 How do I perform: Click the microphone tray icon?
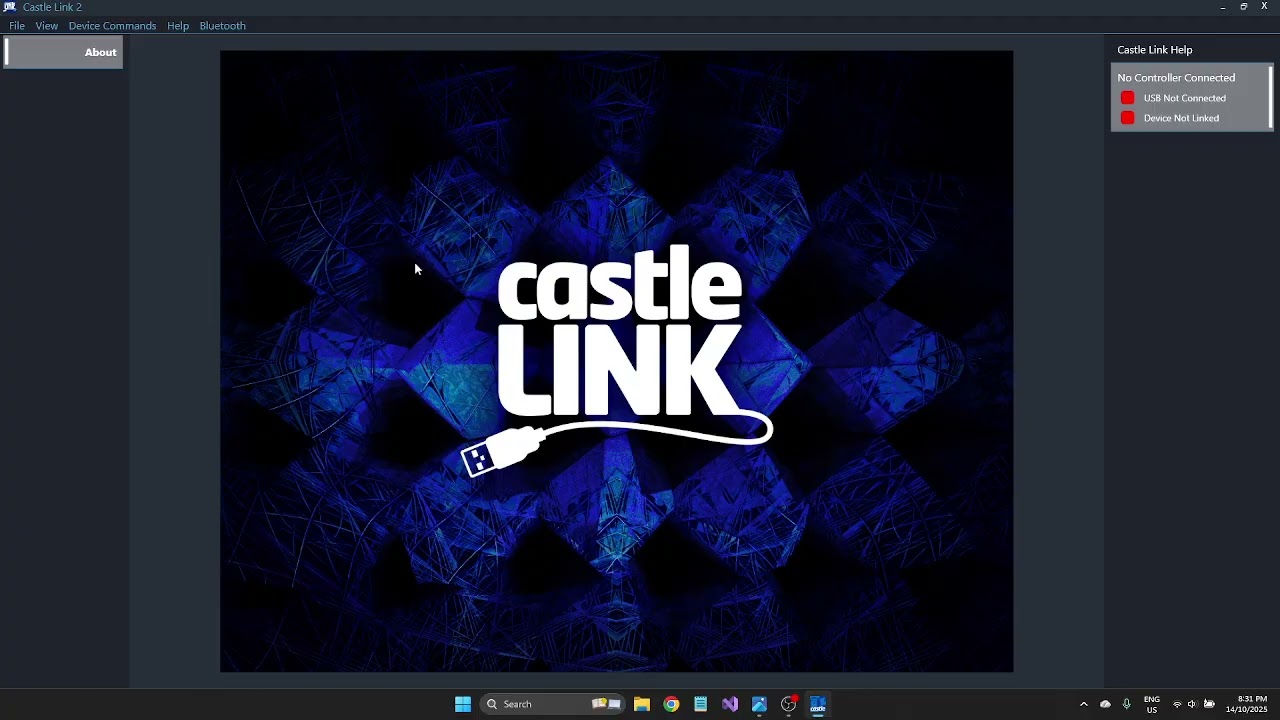click(x=1126, y=704)
